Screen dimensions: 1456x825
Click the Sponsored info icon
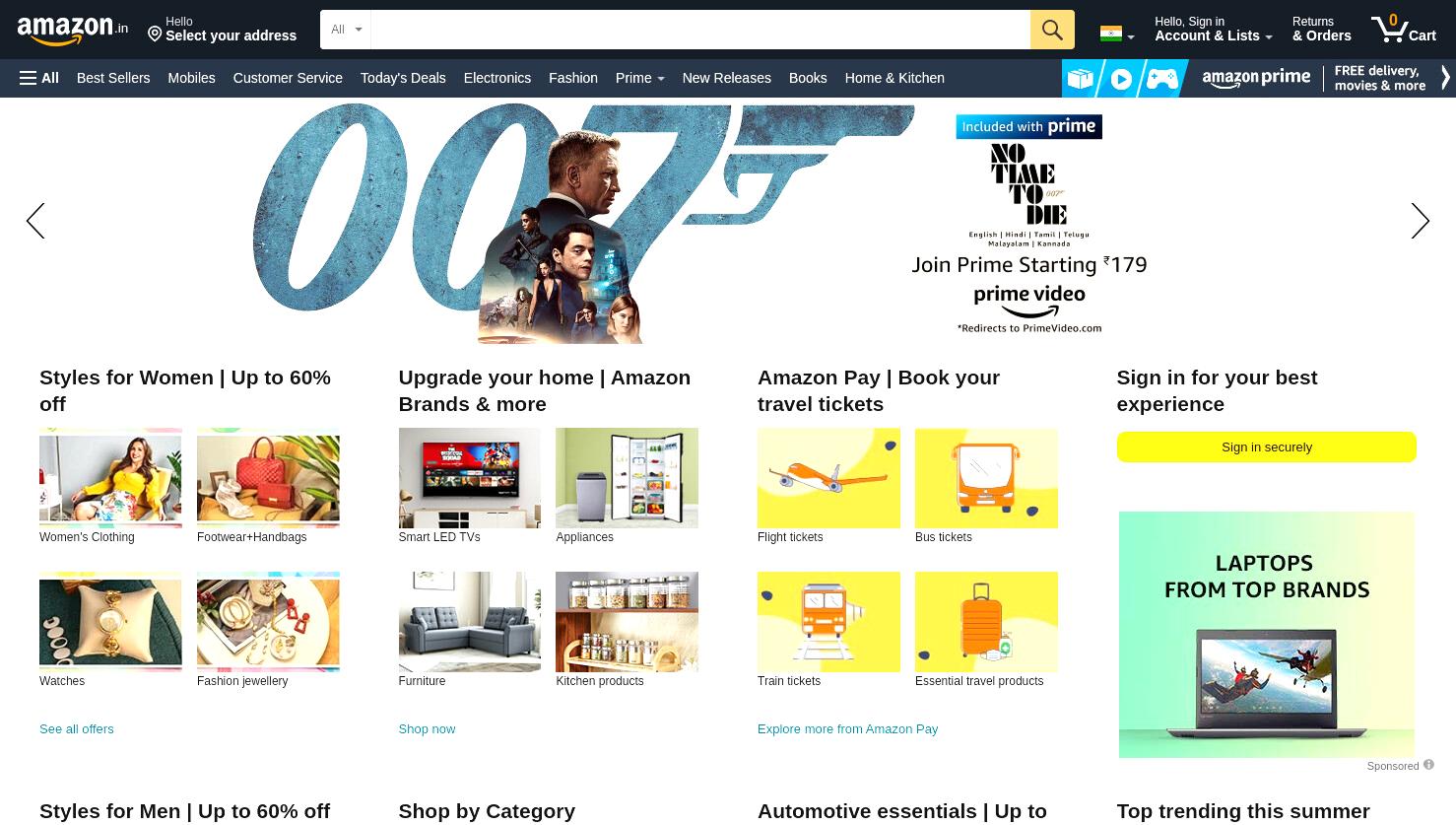point(1428,765)
